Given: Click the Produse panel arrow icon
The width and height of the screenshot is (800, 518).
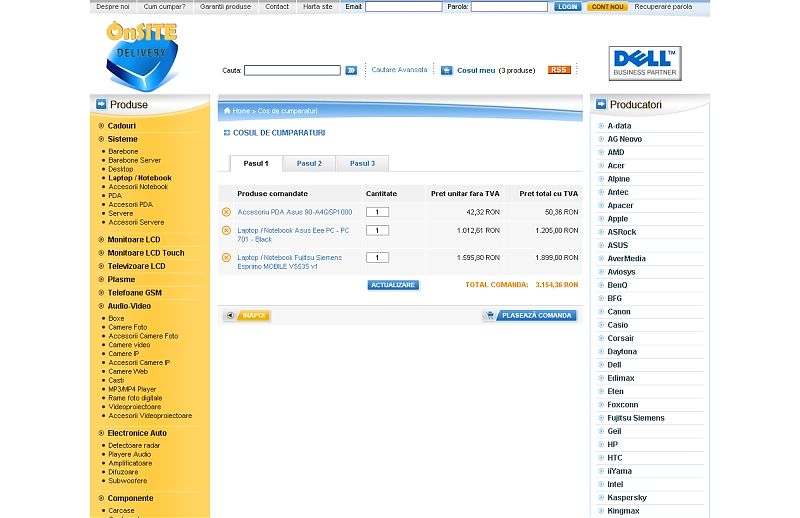Looking at the screenshot, I should (x=101, y=104).
